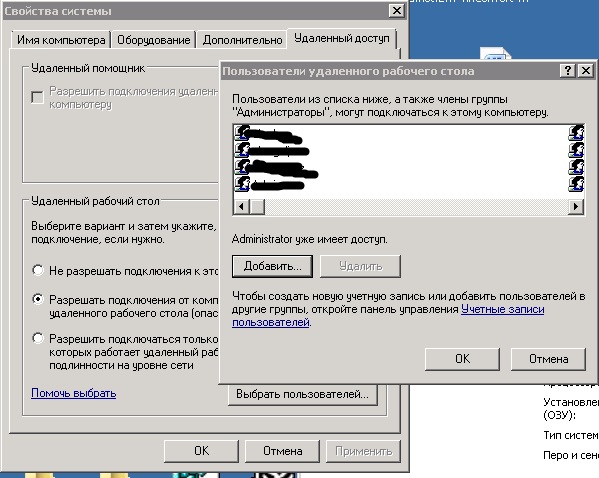599x478 pixels.
Task: Open the Оборудование tab
Action: 154,40
